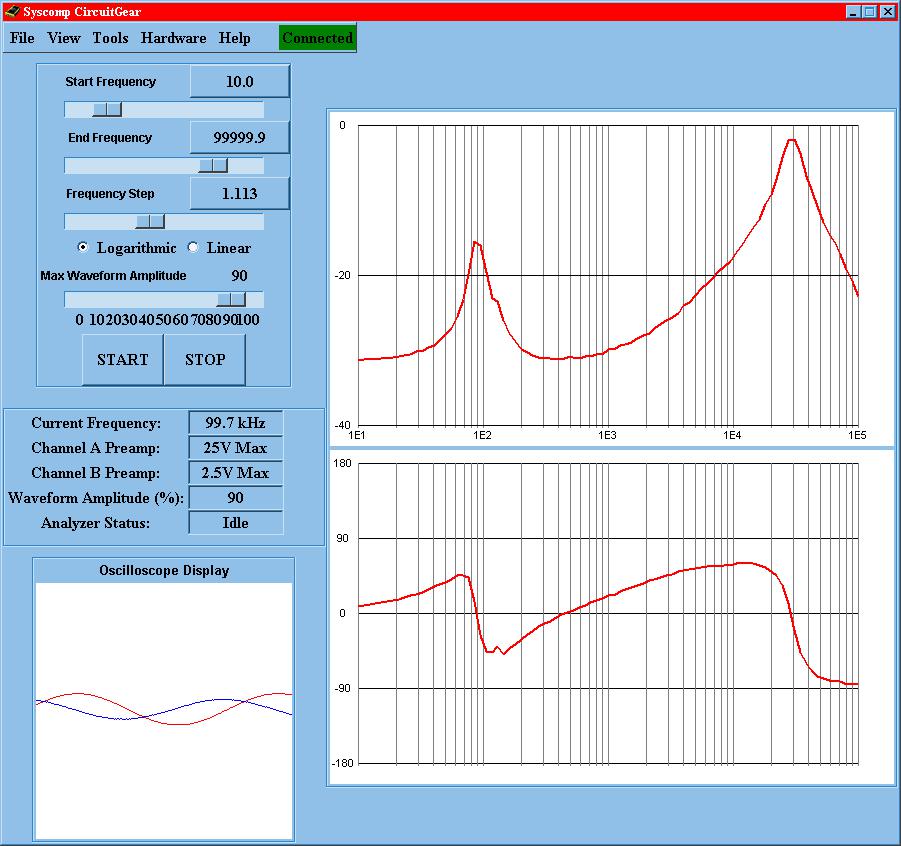
Task: Click the Max Waveform Amplitude slider handle
Action: point(231,299)
